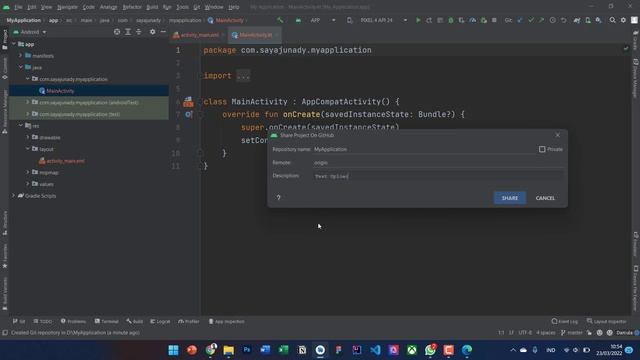The width and height of the screenshot is (640, 360).
Task: Click the Description text field
Action: pos(438,176)
